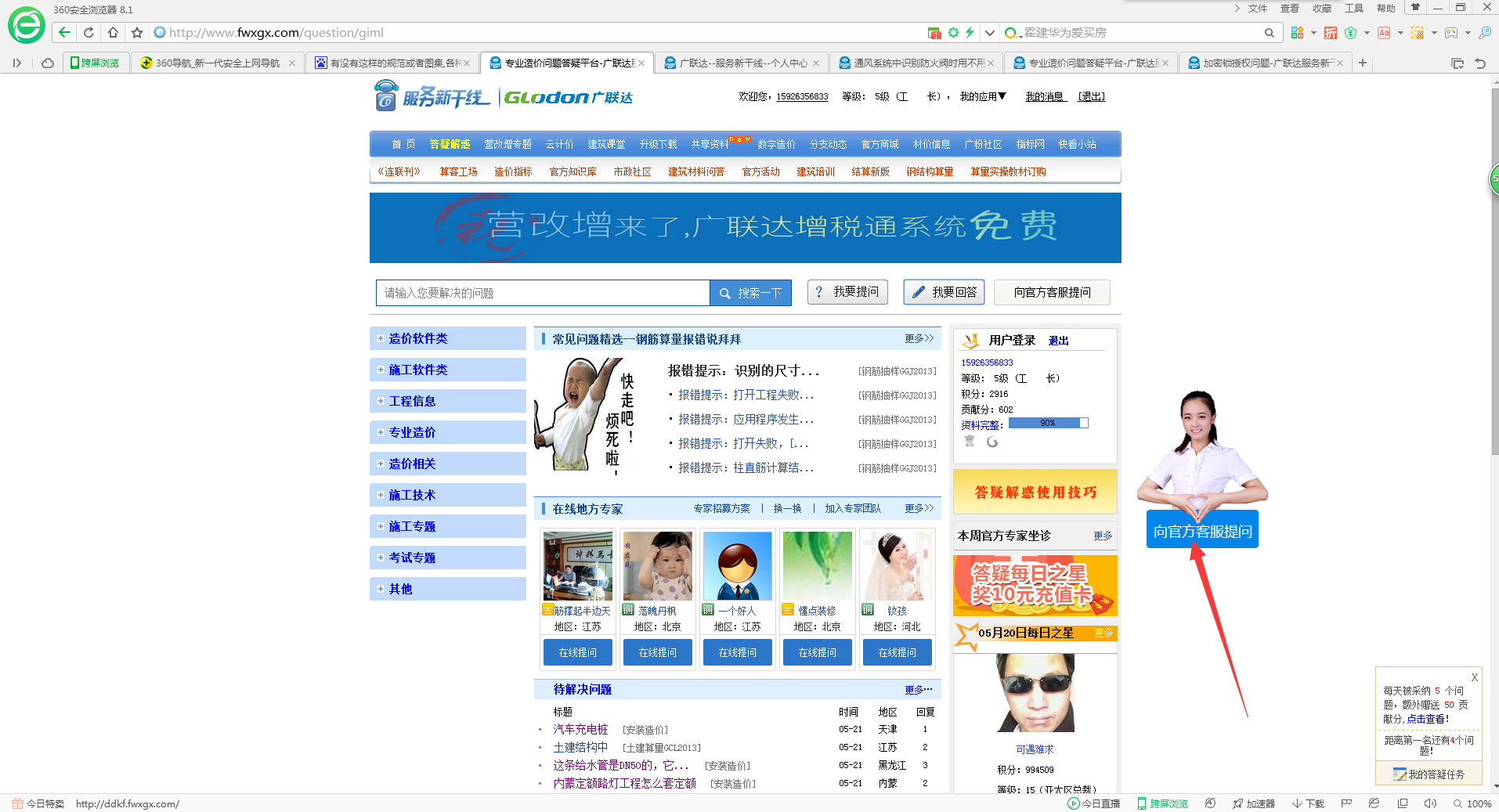Click 向官方客服提问 button beside search
Screen dimensions: 1499x812
tap(1052, 292)
